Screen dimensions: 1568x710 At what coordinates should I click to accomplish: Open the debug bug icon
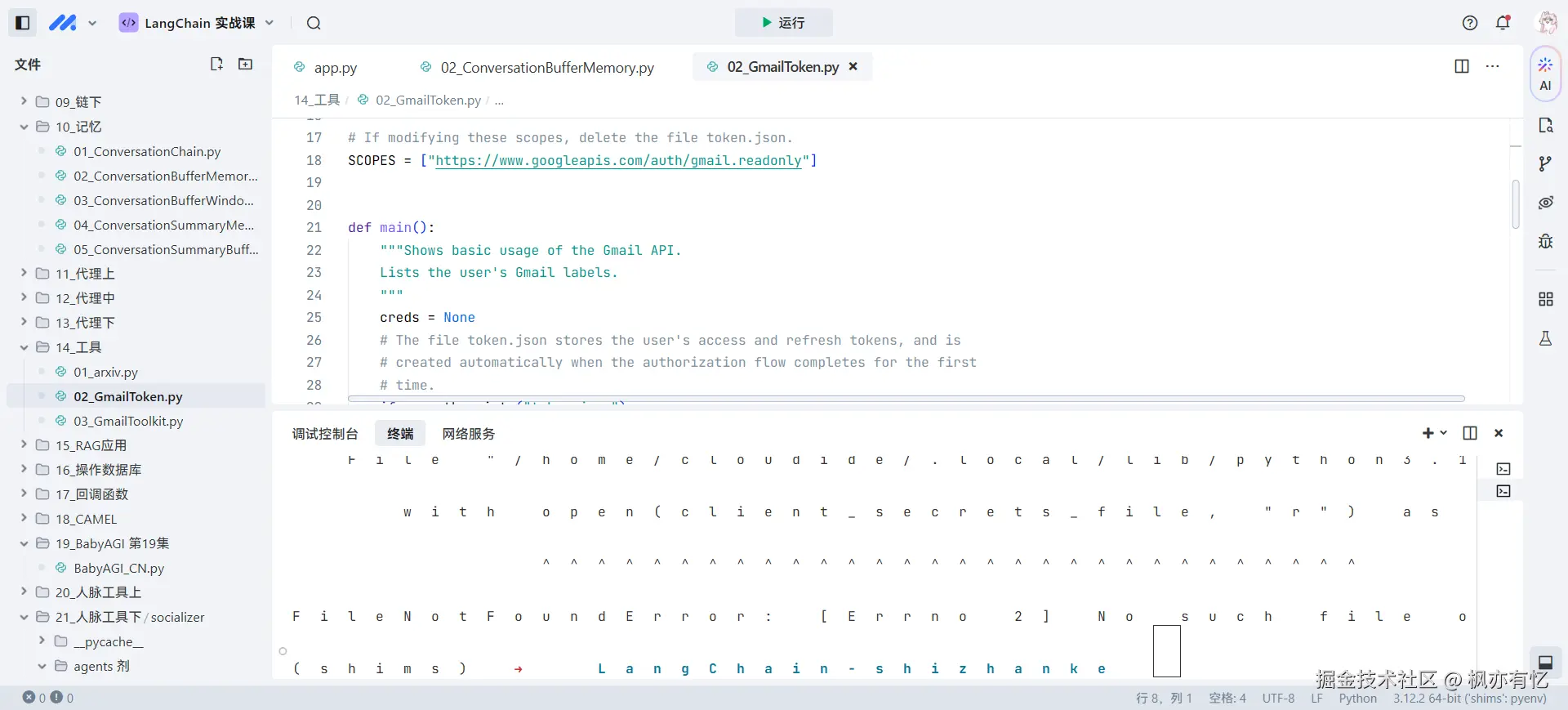(x=1545, y=241)
